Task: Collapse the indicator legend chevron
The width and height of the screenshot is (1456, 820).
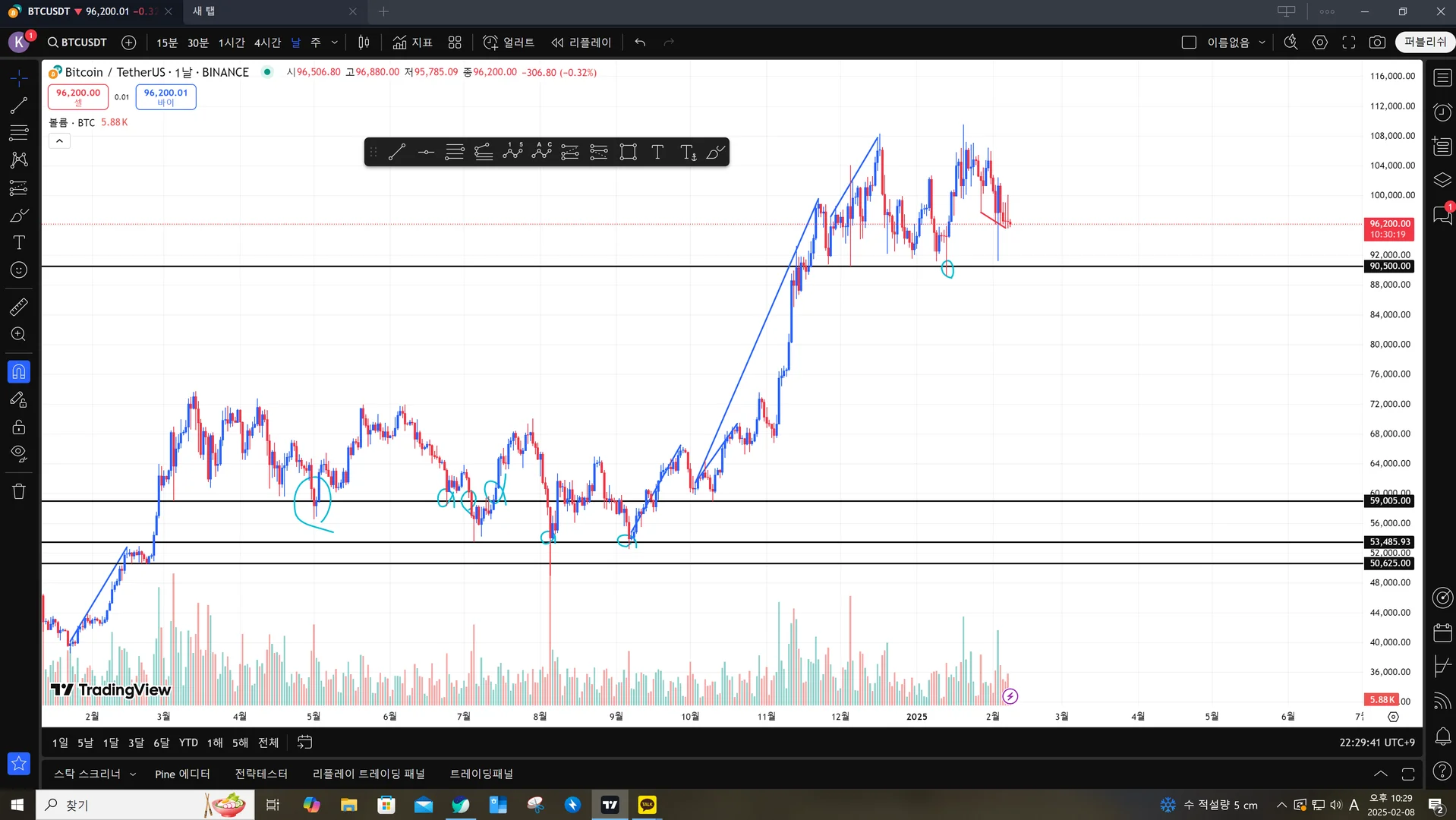Action: pyautogui.click(x=59, y=140)
